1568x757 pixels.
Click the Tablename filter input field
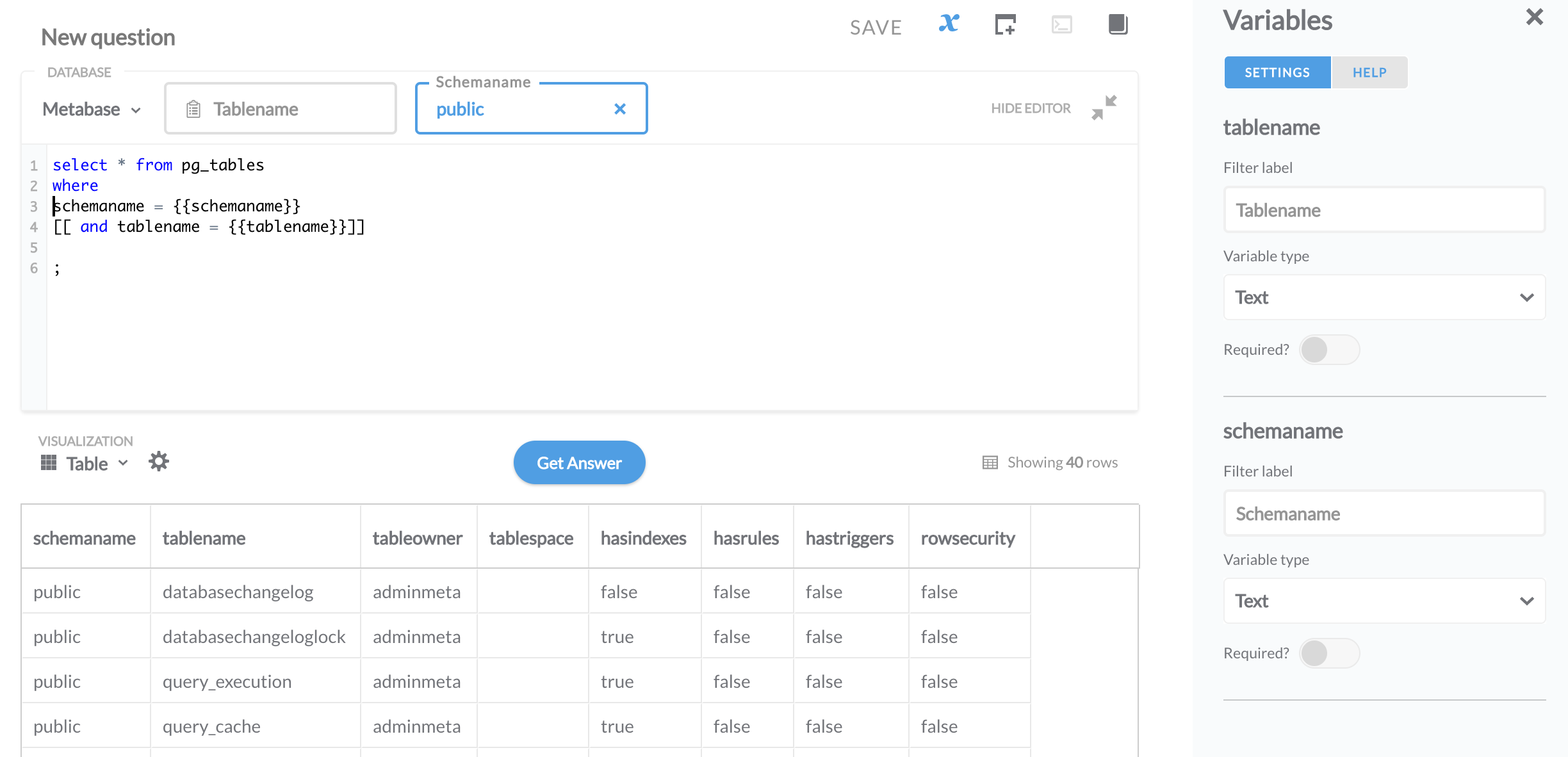[281, 109]
